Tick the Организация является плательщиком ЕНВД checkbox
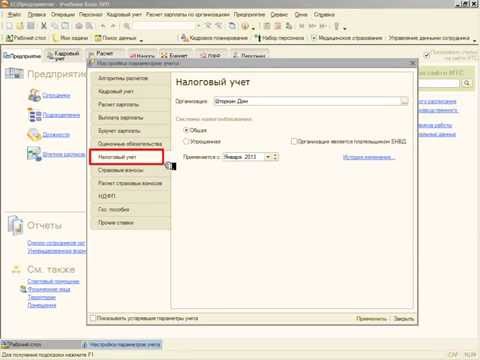 294,141
